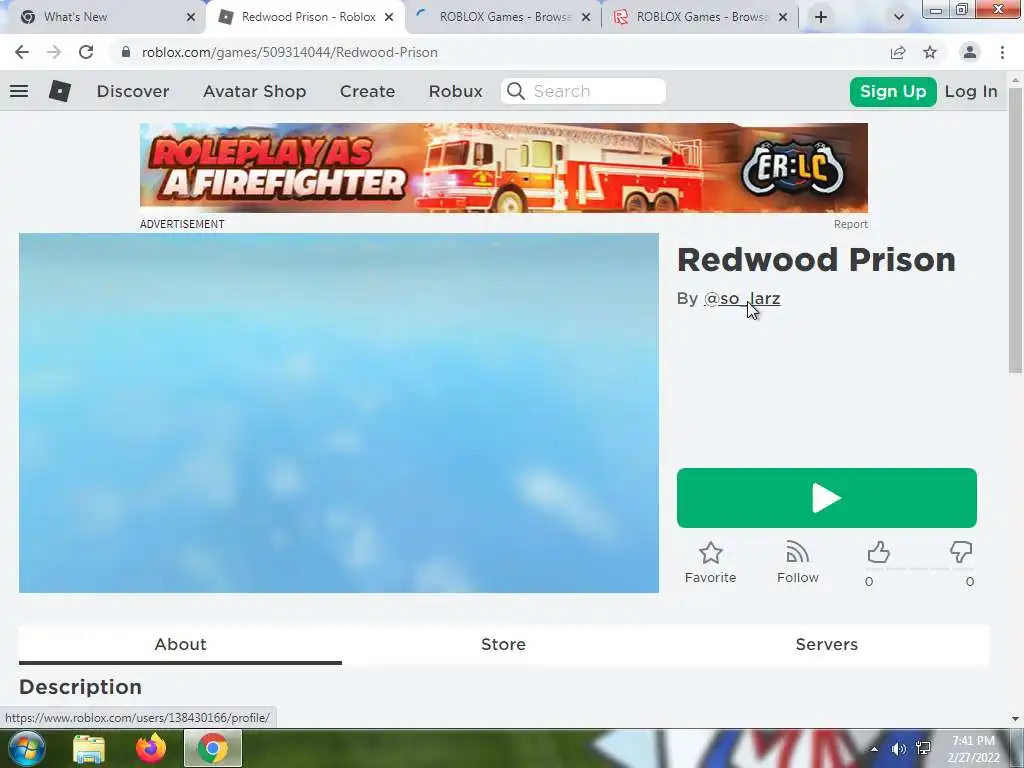Click the green Sign Up button

pos(893,91)
